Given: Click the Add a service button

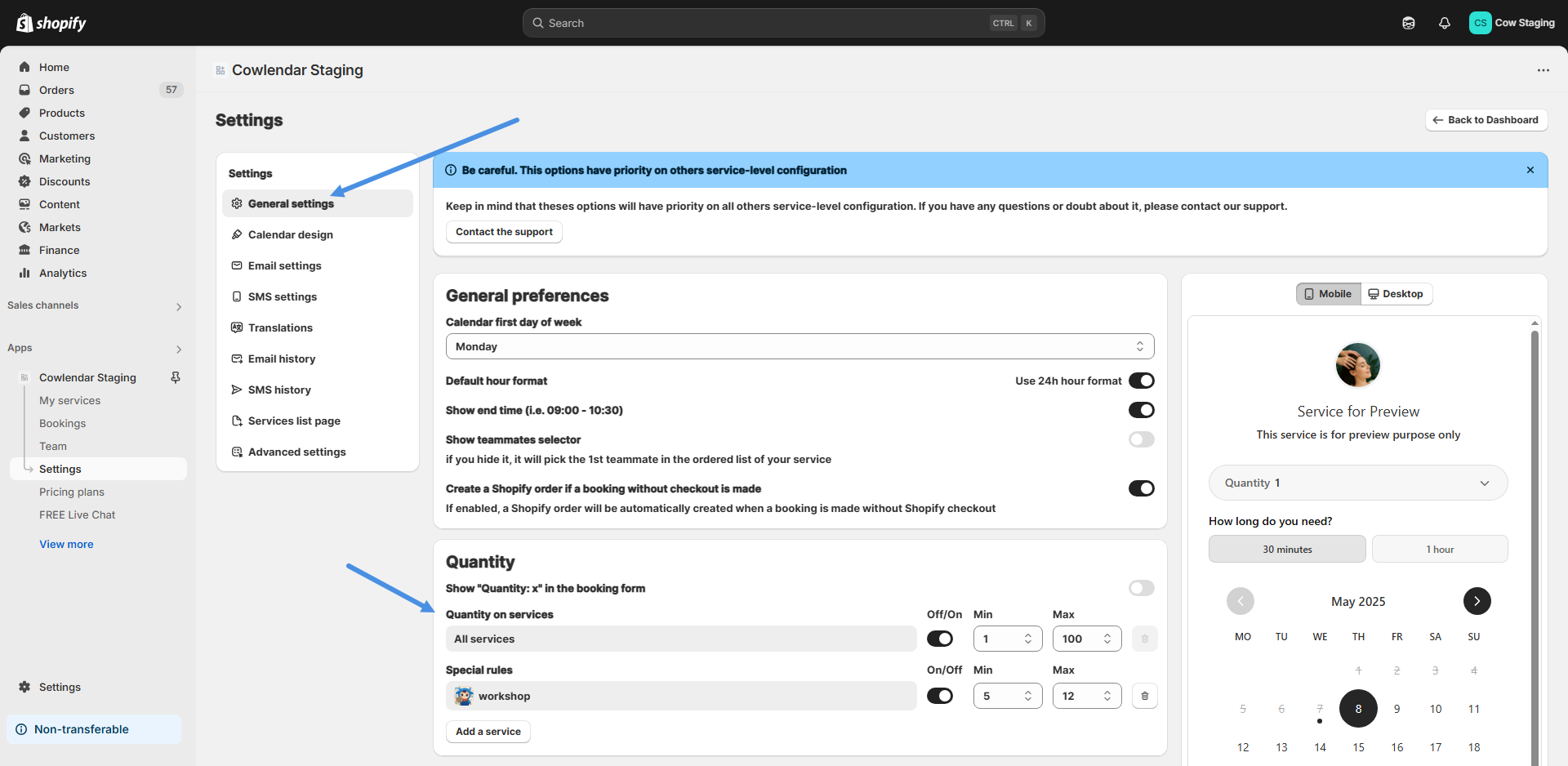Looking at the screenshot, I should pos(488,732).
